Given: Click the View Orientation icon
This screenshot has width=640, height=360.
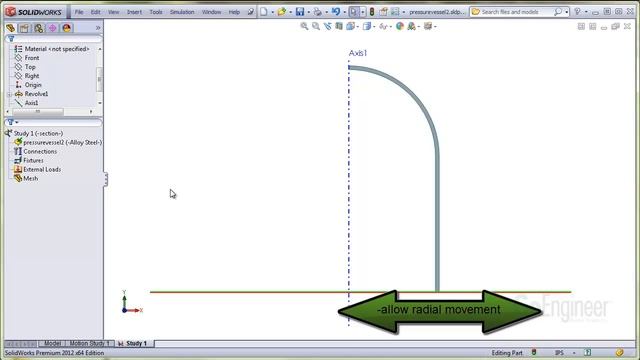Looking at the screenshot, I should 350,26.
